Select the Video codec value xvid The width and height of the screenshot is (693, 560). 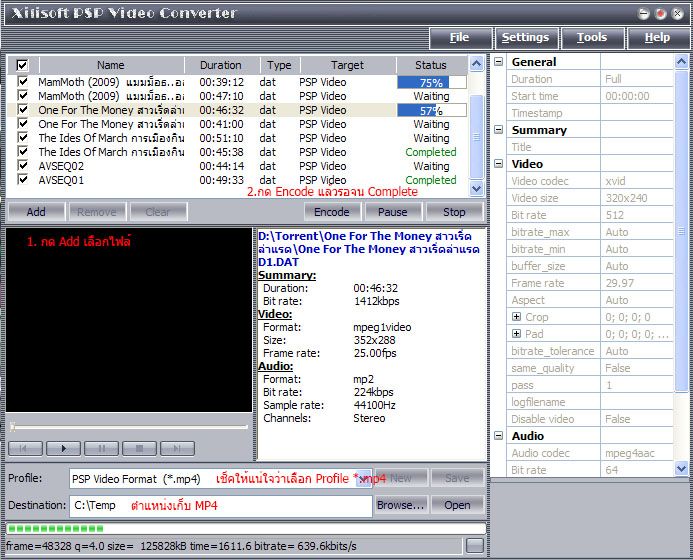point(636,181)
